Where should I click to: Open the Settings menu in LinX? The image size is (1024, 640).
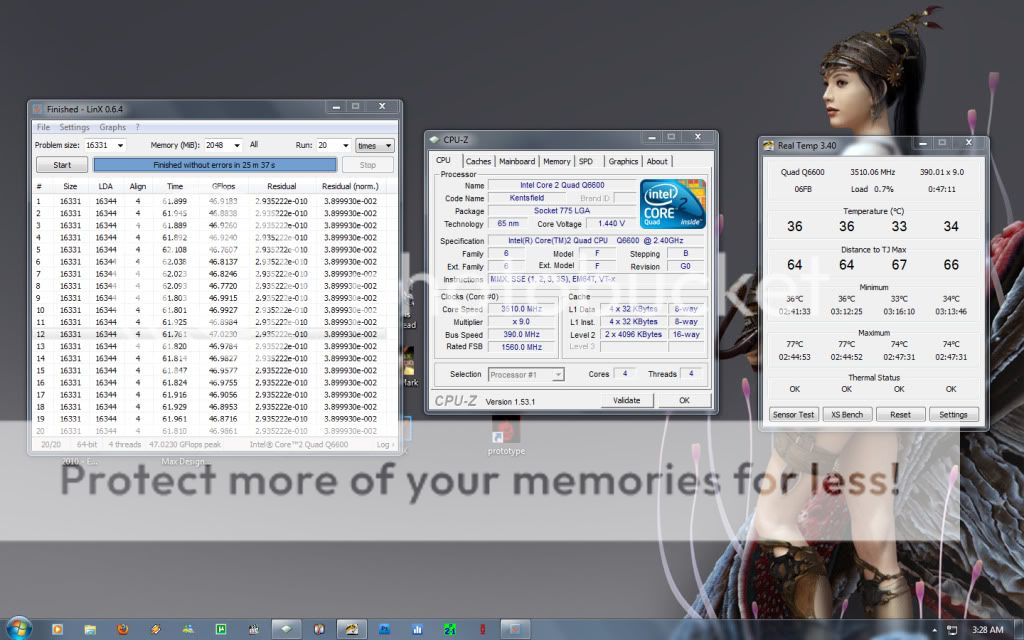pos(74,127)
